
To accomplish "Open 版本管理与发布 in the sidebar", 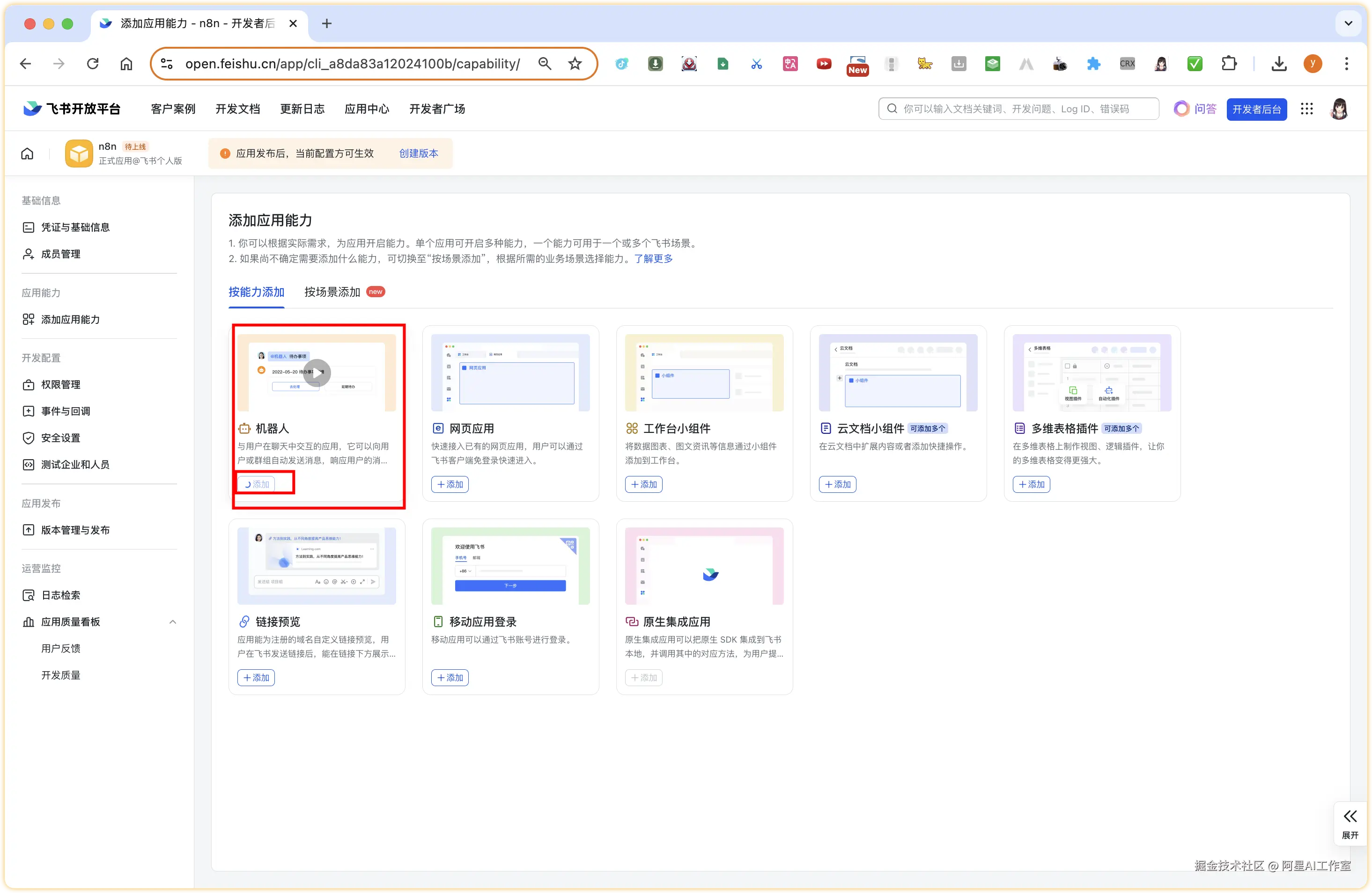I will [75, 530].
